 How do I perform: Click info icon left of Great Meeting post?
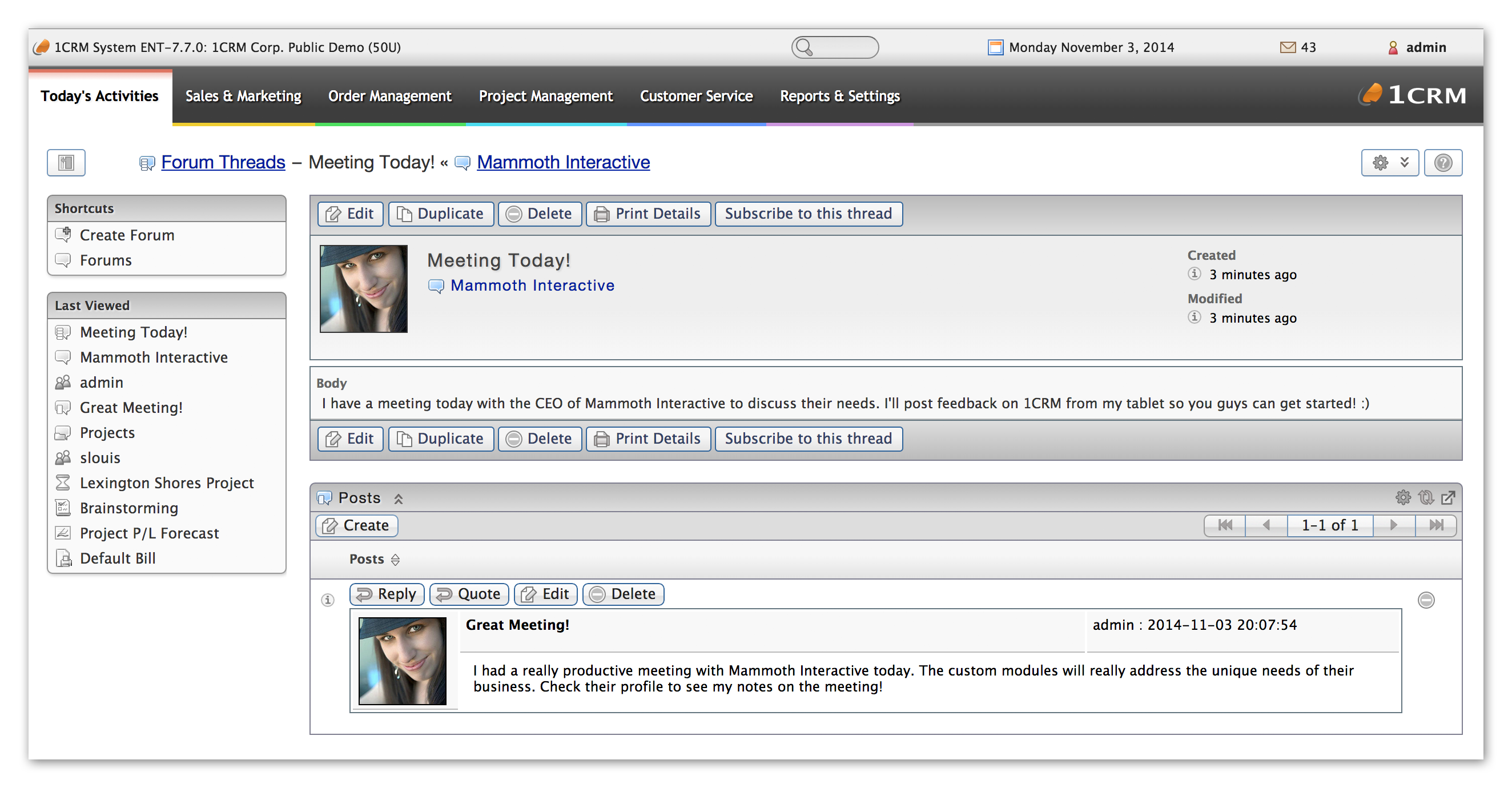click(x=328, y=600)
